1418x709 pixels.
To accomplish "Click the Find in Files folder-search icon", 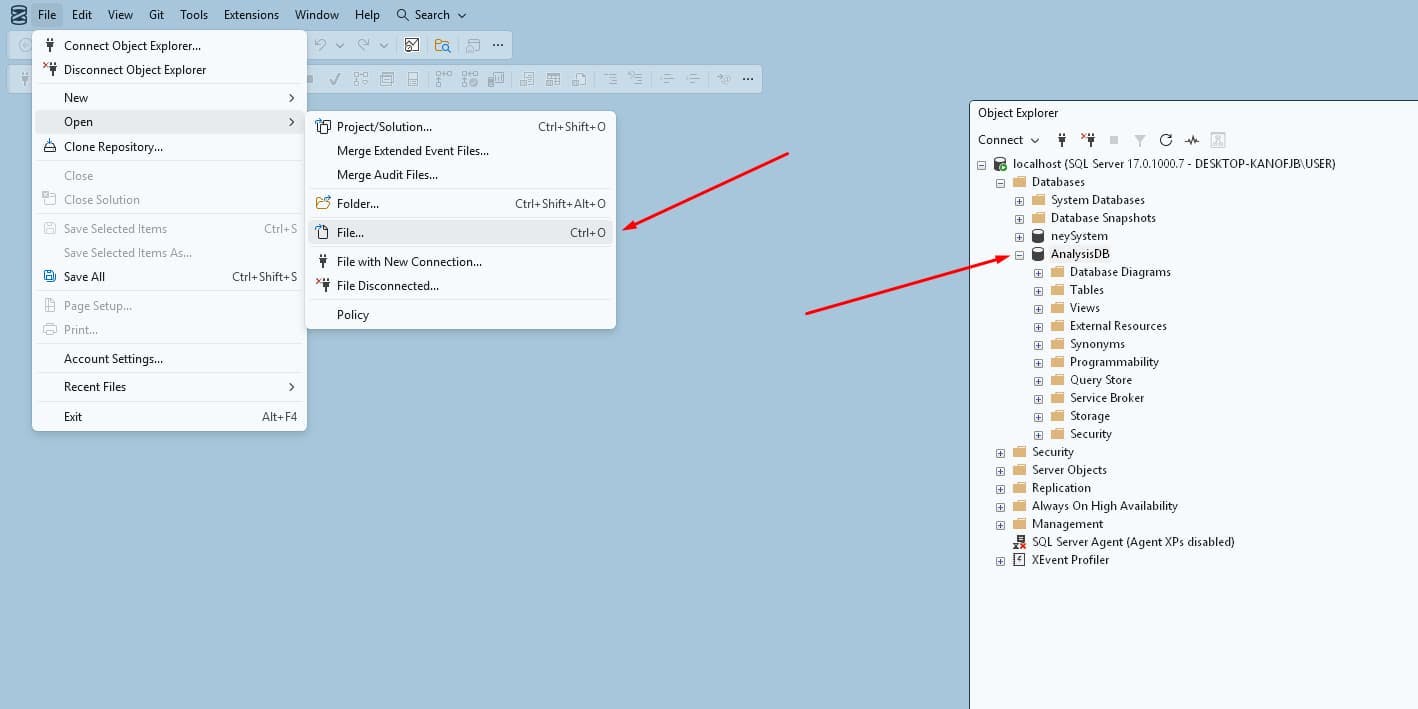I will (442, 45).
